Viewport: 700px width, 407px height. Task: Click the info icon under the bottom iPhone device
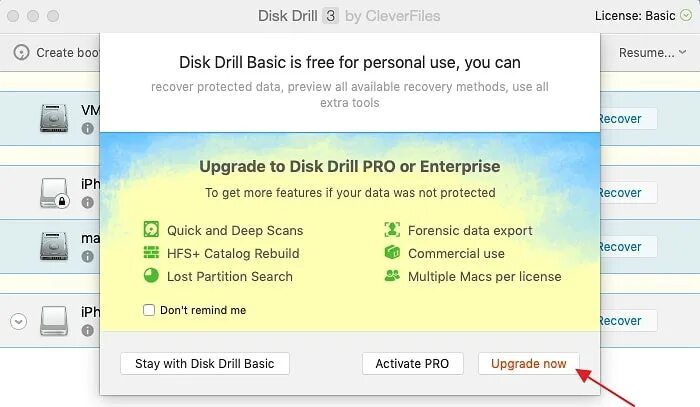[88, 330]
